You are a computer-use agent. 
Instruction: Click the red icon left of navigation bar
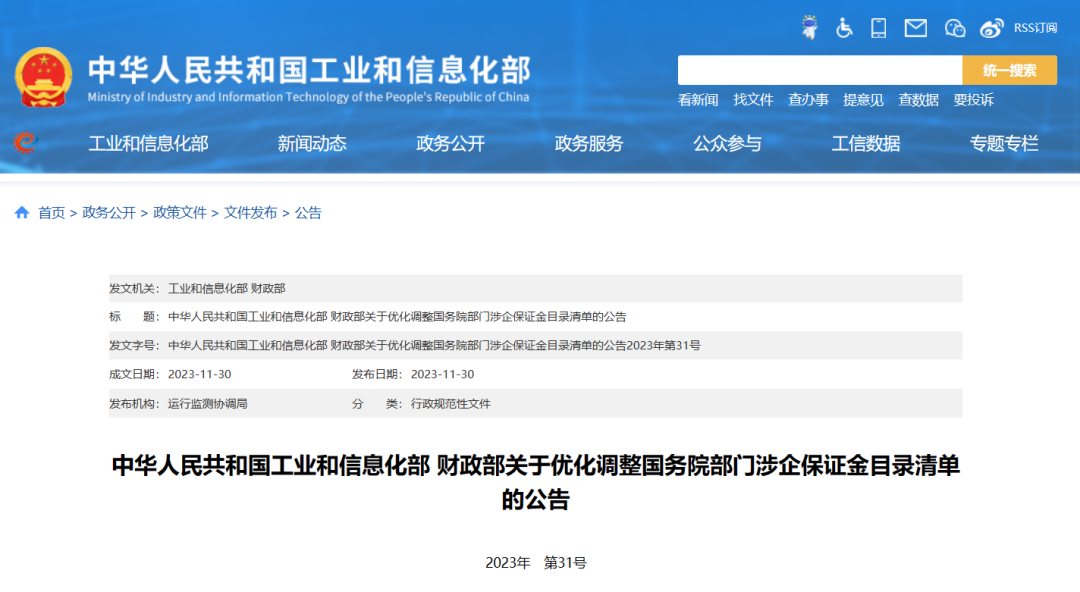[x=23, y=143]
